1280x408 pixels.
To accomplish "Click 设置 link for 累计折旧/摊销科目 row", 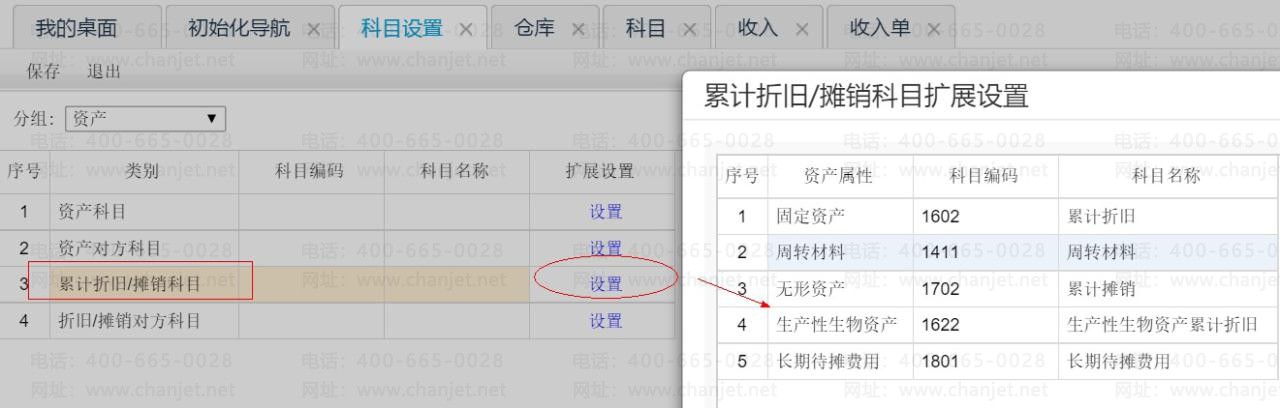I will (x=606, y=284).
